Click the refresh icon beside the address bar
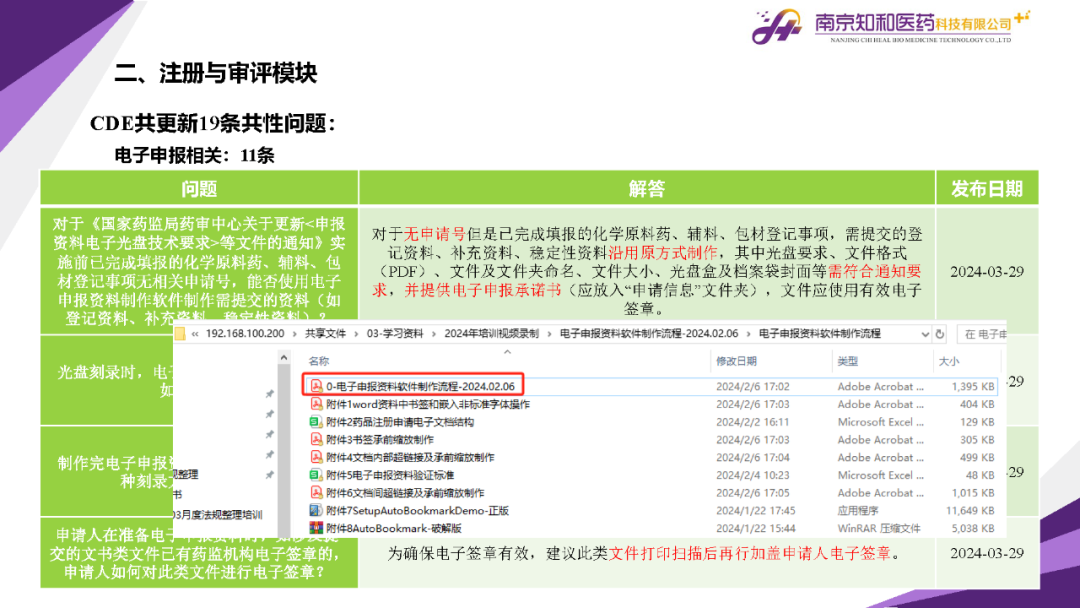 [x=941, y=333]
